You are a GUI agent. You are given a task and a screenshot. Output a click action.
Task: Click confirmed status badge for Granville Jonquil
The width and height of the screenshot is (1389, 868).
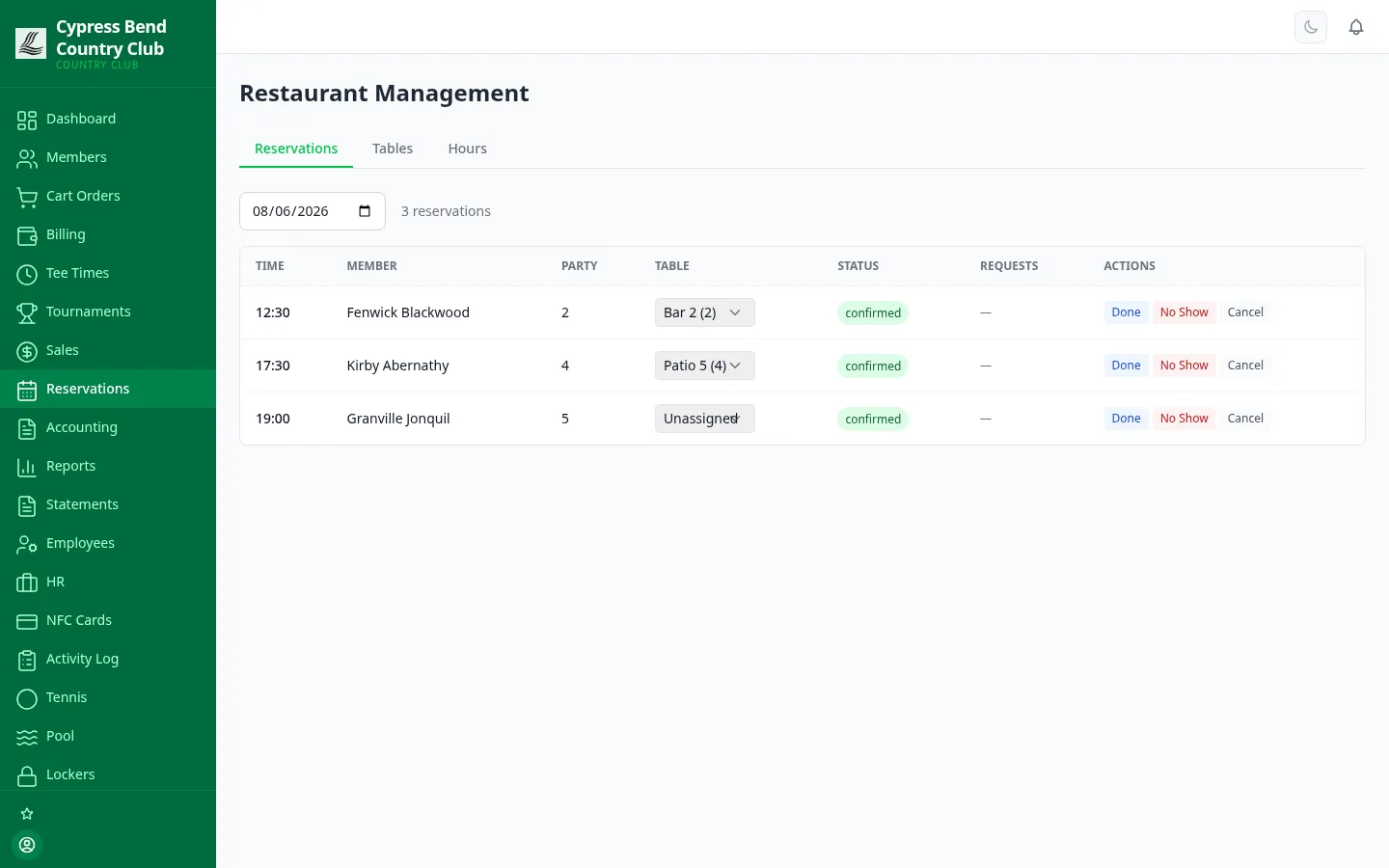tap(873, 419)
